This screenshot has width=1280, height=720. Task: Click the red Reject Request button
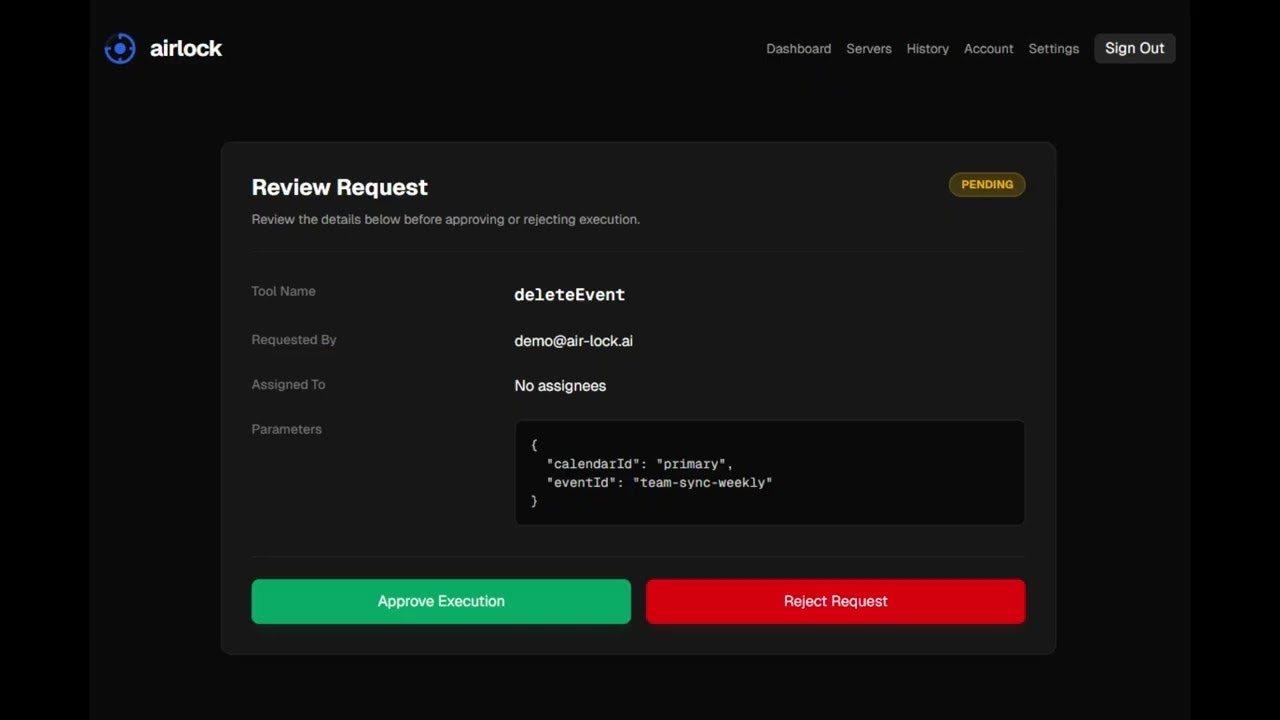click(835, 601)
